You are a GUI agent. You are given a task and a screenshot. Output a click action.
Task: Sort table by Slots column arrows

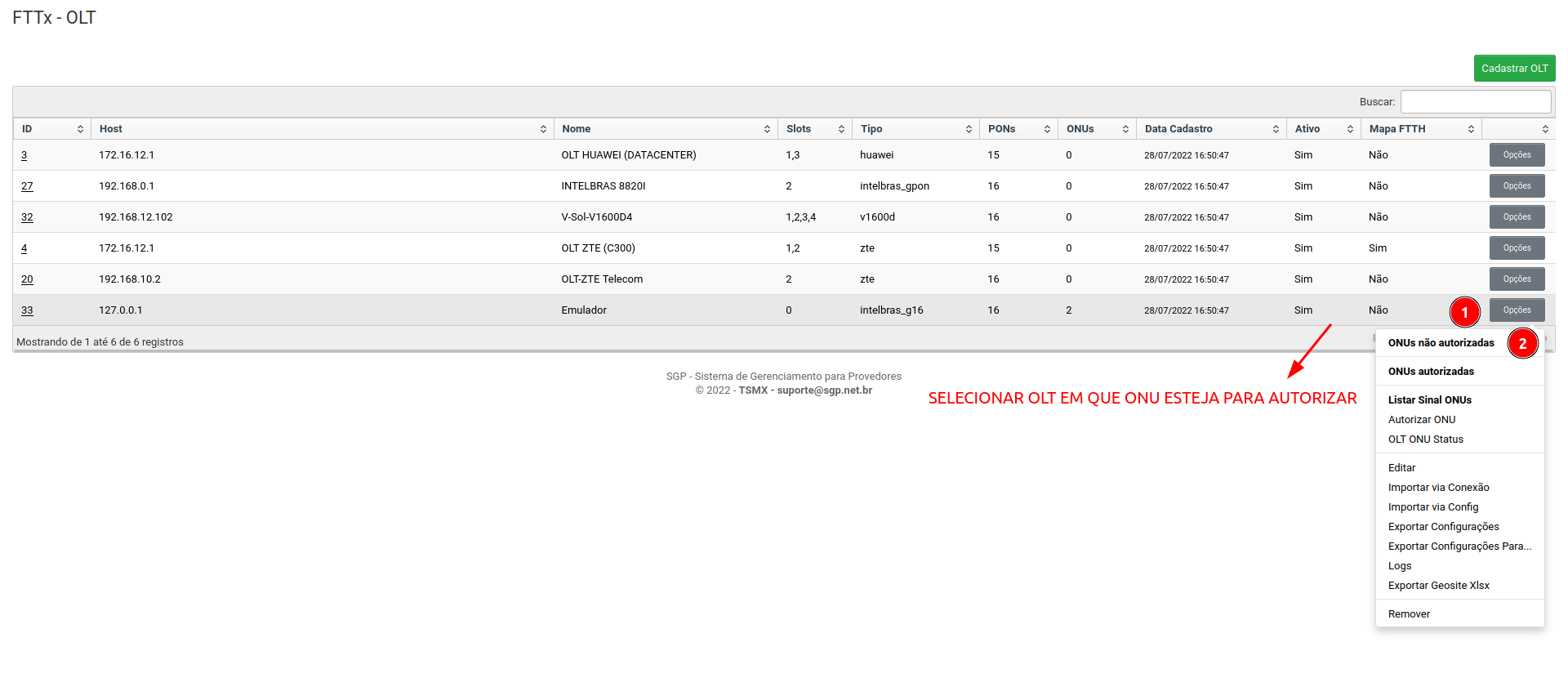point(841,129)
